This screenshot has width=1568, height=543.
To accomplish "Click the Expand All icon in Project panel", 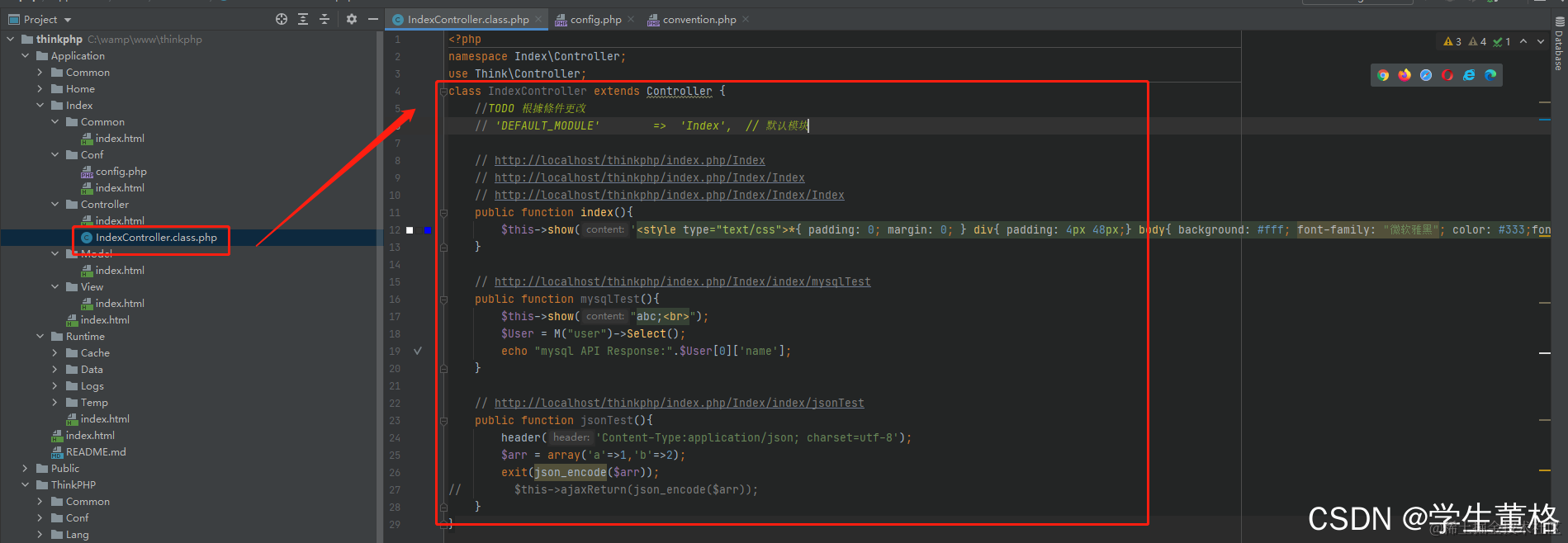I will click(x=303, y=19).
